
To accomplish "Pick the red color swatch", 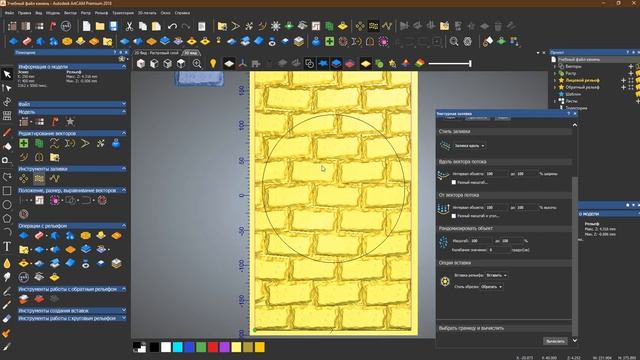I will click(x=213, y=347).
